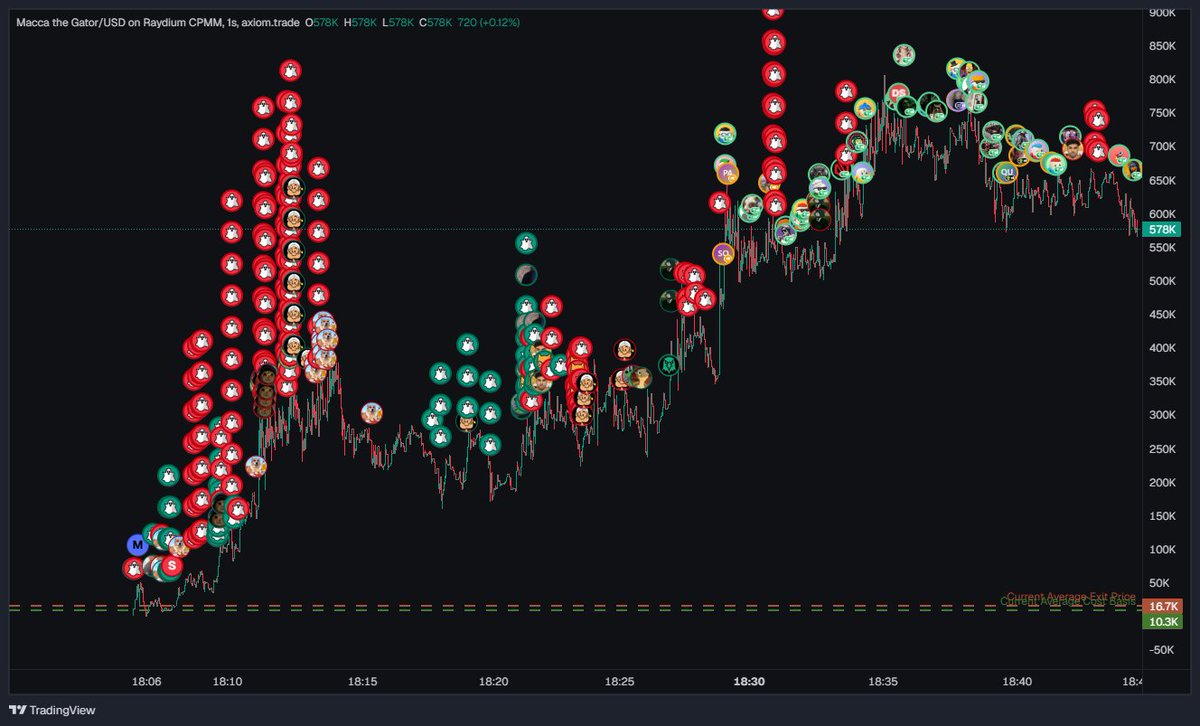Click the 250K price axis label
1200x726 pixels.
tap(1162, 449)
